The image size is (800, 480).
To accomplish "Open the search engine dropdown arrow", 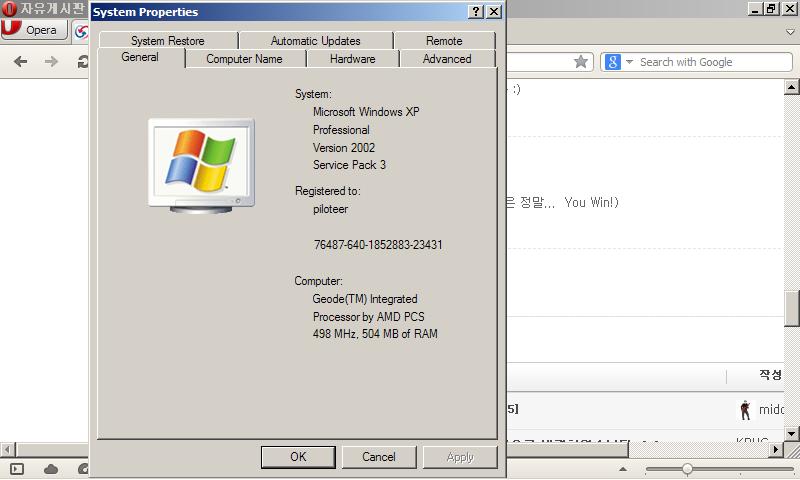I will coord(629,62).
